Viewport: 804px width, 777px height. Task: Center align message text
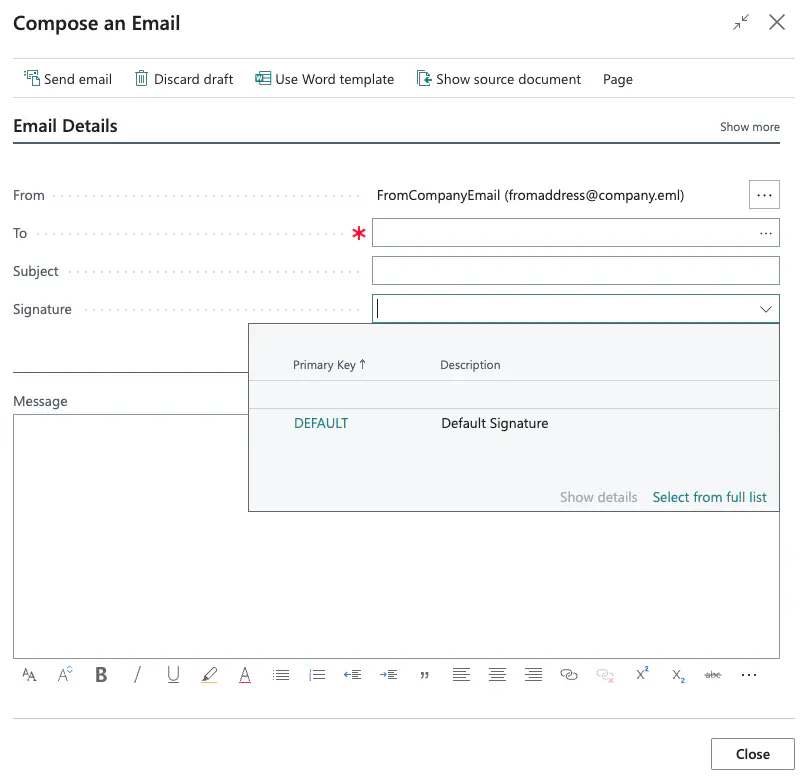click(497, 675)
